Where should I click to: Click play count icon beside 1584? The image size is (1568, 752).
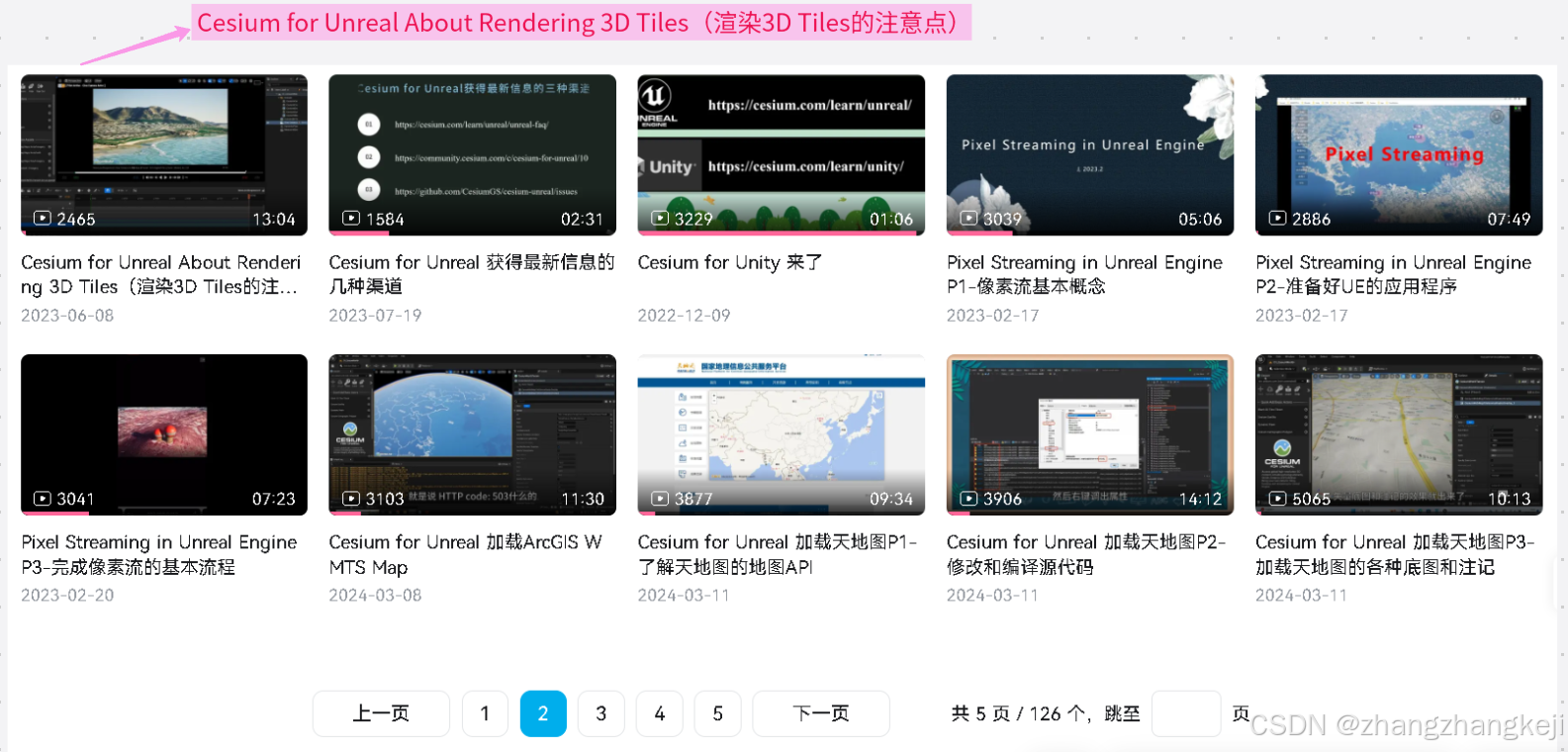(351, 219)
